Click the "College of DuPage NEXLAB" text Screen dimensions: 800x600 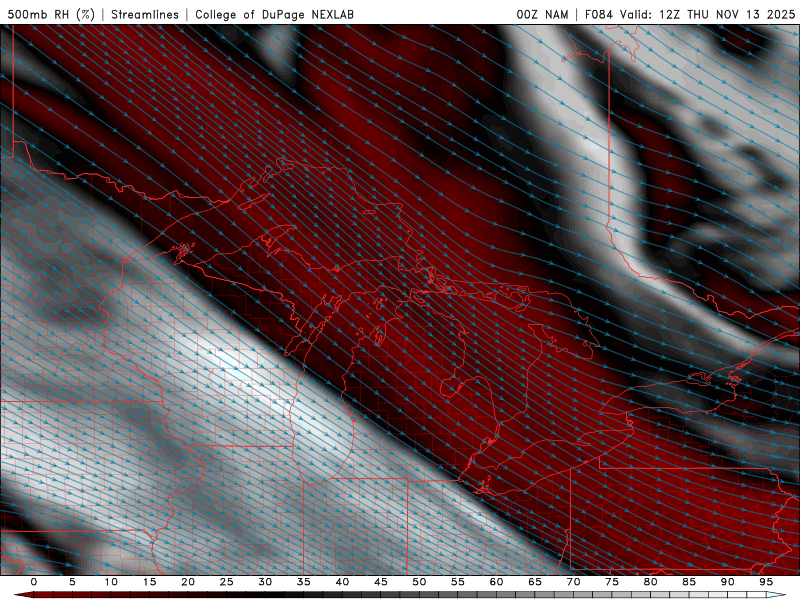[274, 14]
